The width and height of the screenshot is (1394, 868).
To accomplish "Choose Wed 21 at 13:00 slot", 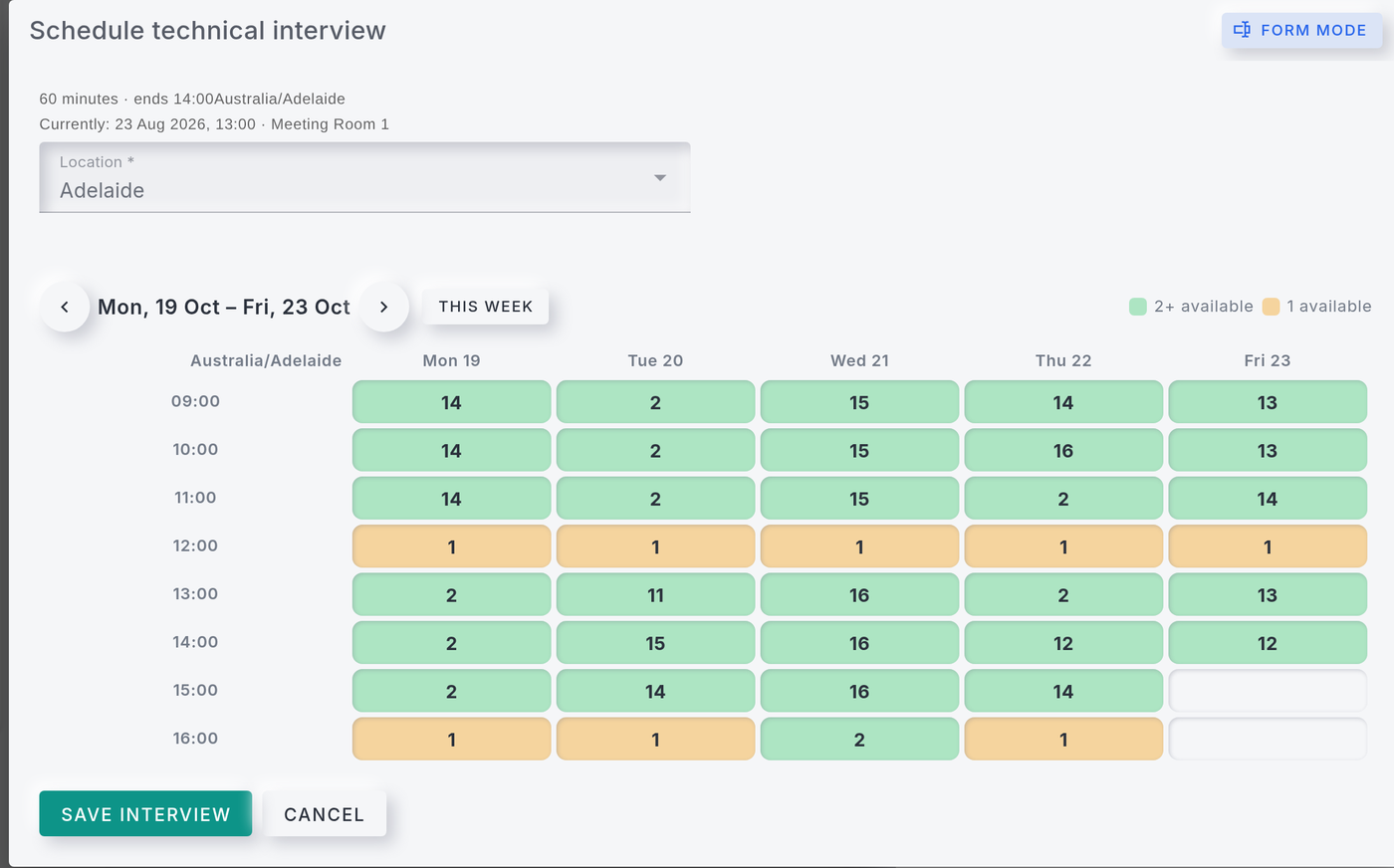I will [x=859, y=594].
